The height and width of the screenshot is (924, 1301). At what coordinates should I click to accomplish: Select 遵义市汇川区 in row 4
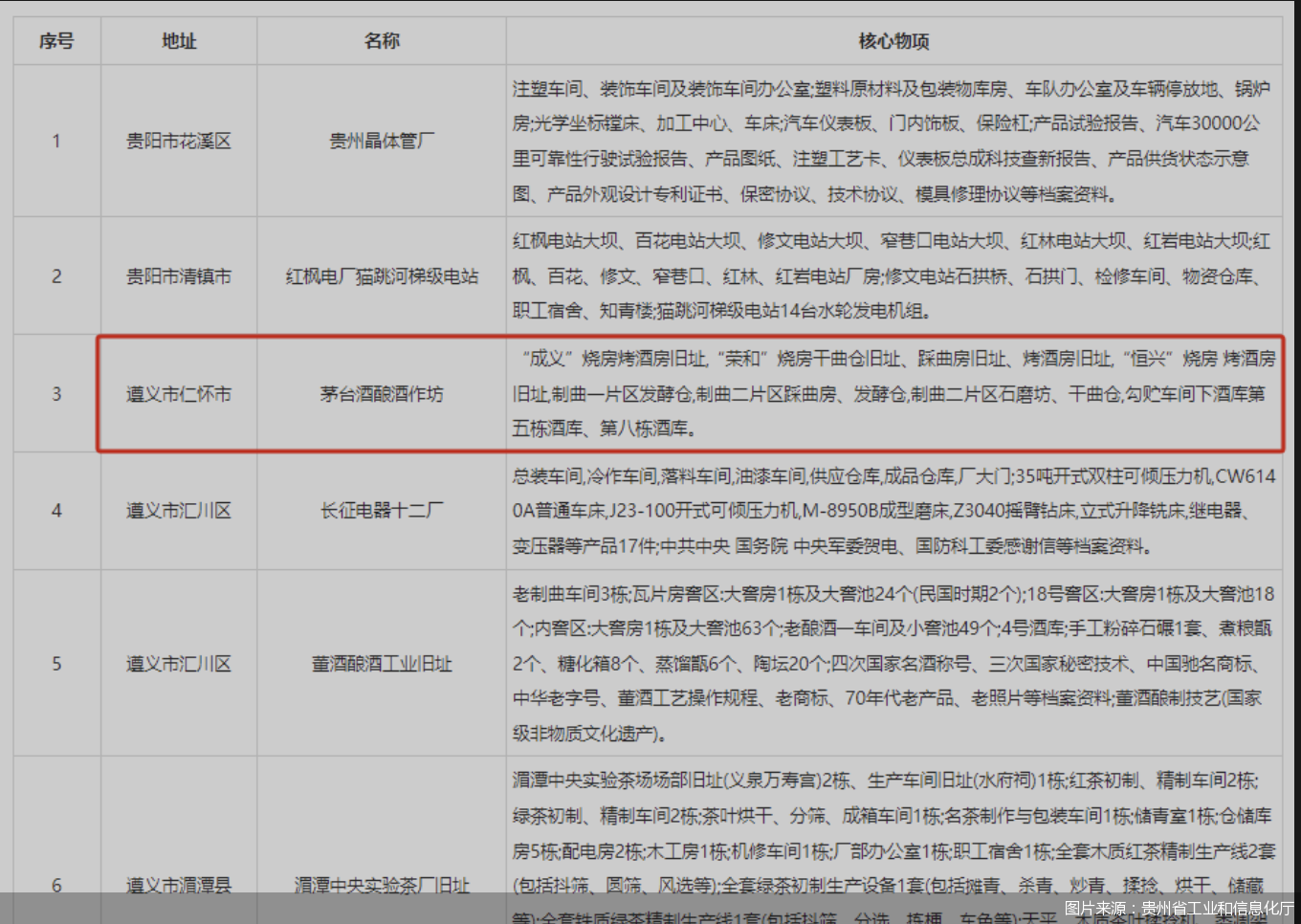click(178, 511)
